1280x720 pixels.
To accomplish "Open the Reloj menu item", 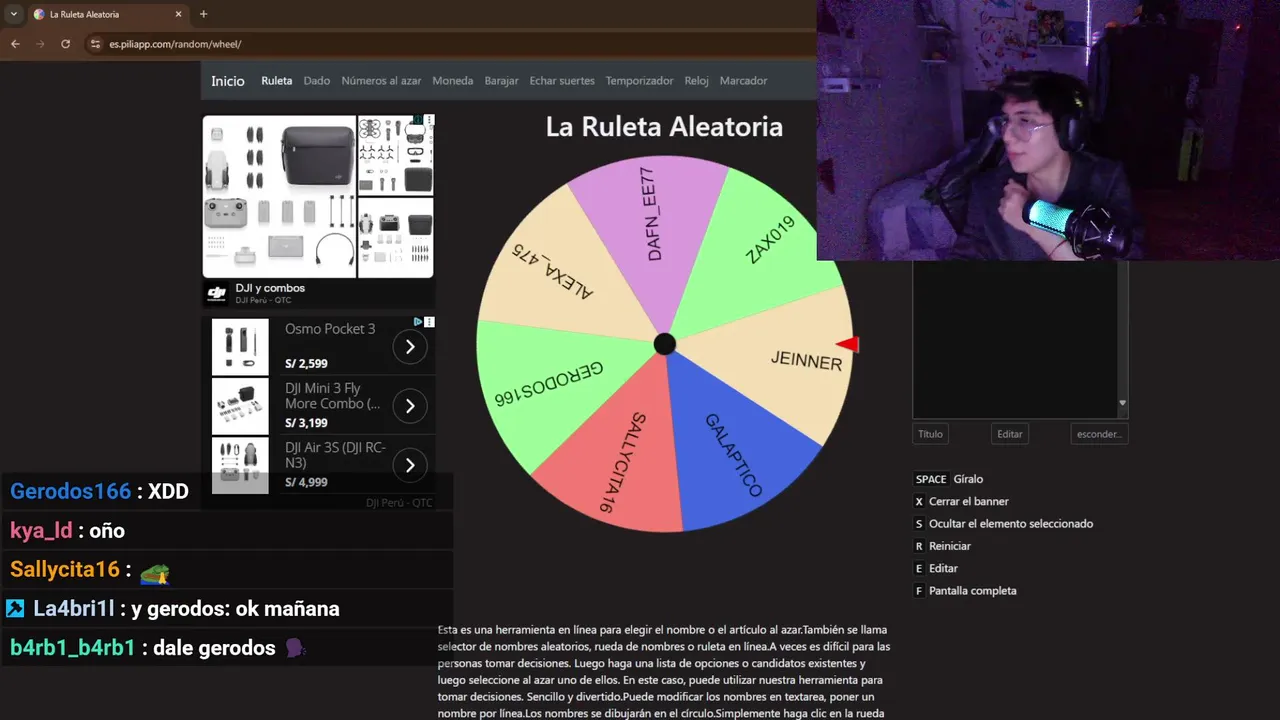I will coord(697,81).
